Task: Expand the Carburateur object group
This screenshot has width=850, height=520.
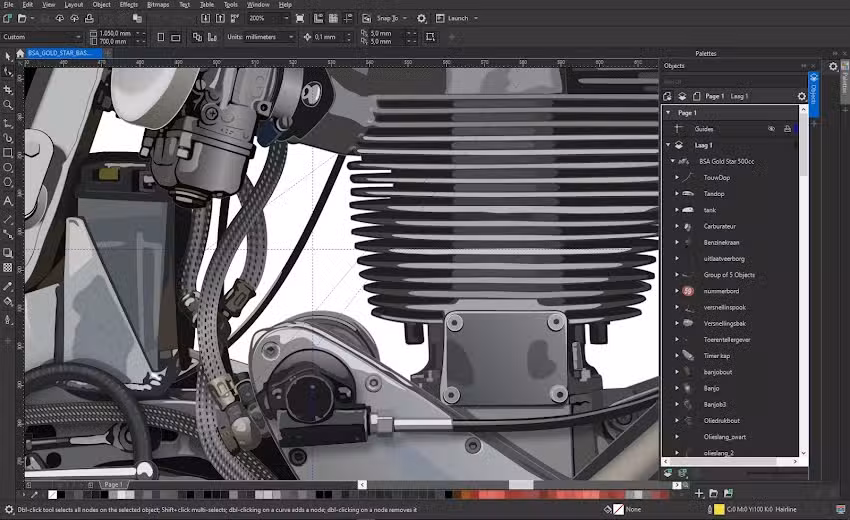Action: click(677, 226)
